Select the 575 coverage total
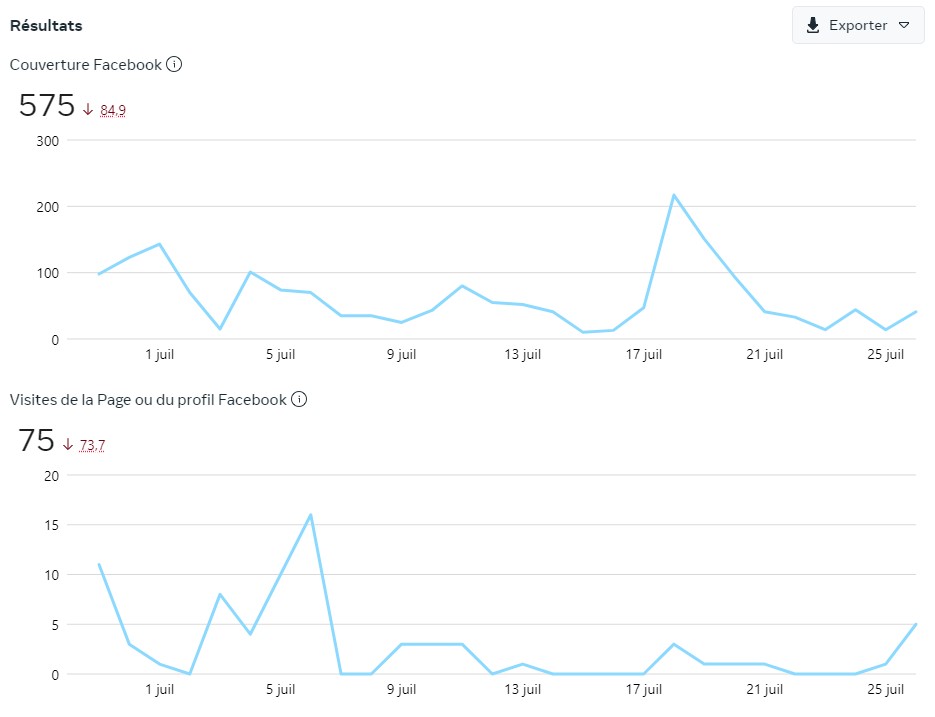 47,106
